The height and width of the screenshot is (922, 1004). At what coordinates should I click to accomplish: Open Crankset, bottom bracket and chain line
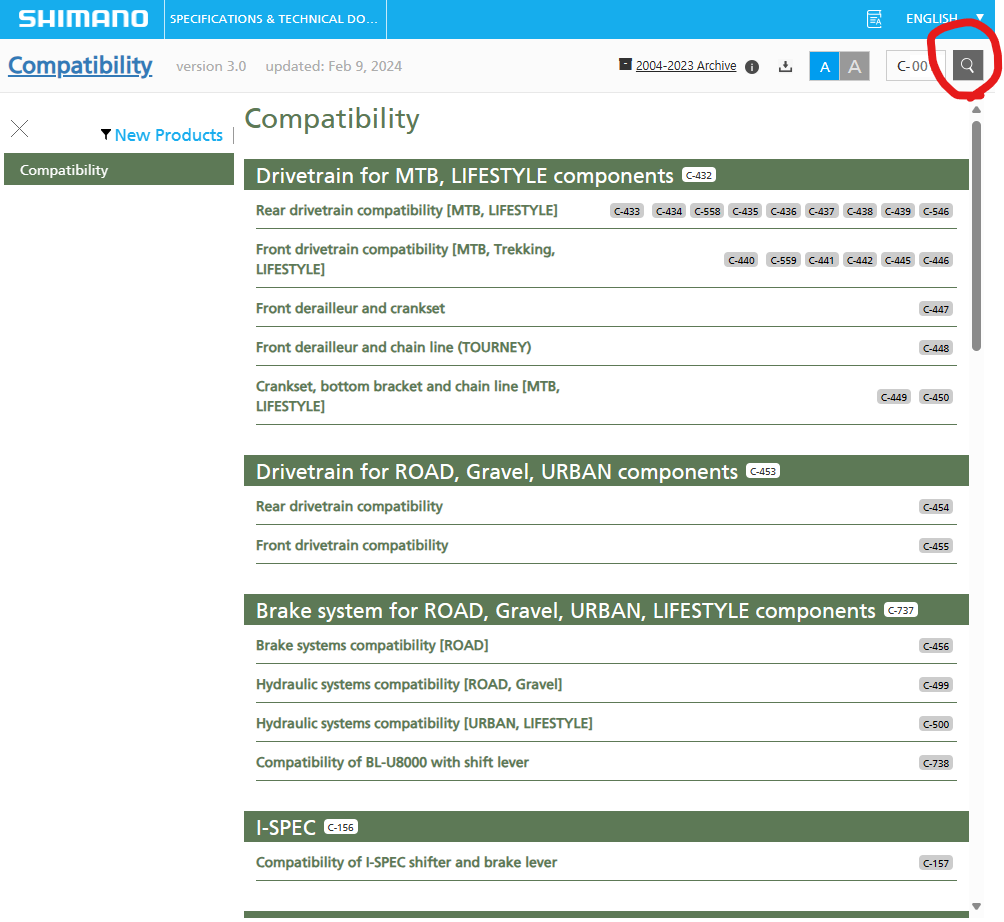point(408,396)
